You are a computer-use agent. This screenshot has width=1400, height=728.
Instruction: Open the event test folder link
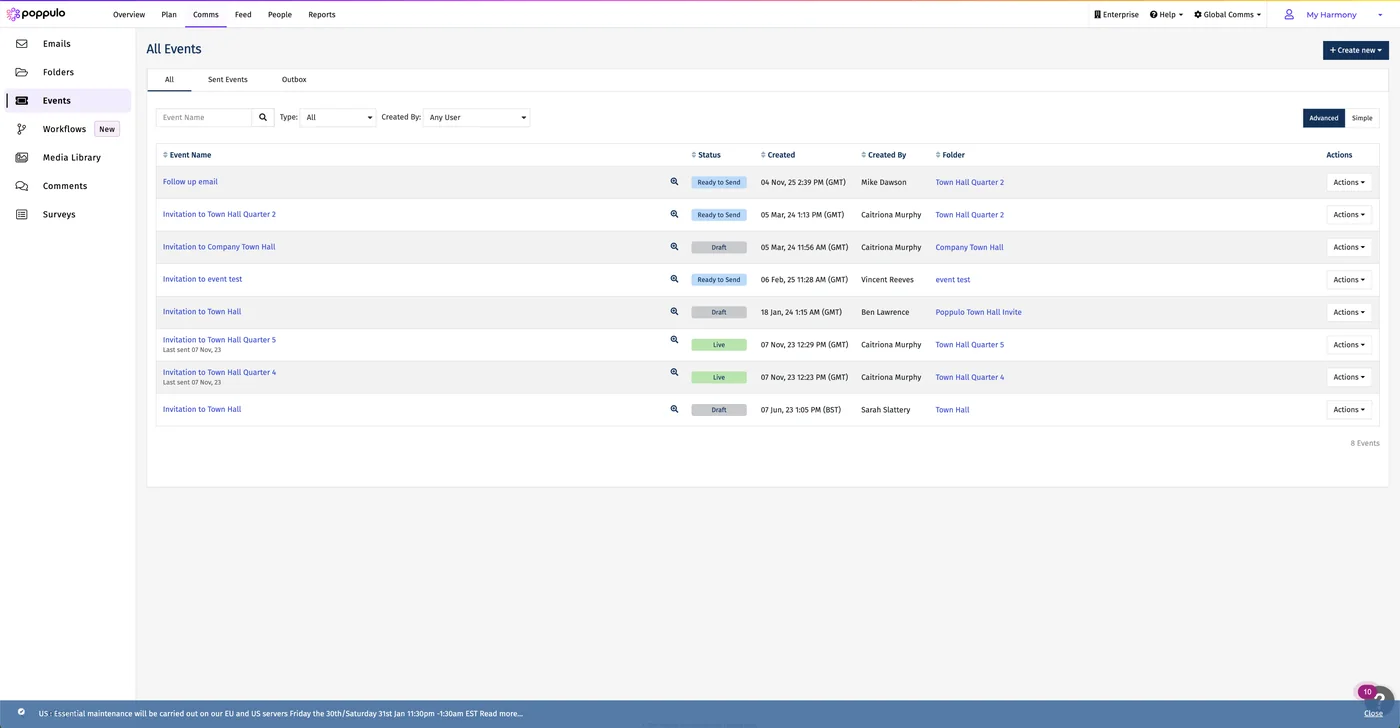(952, 280)
